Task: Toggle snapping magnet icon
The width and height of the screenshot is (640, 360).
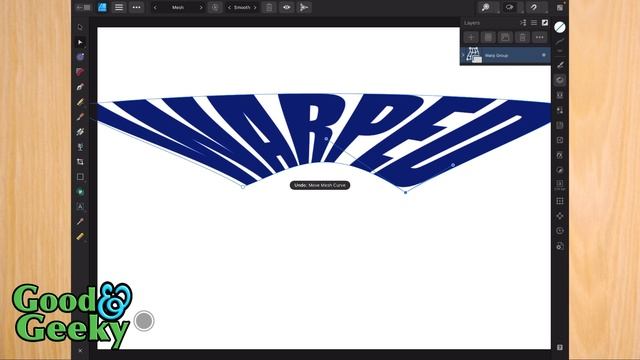Action: (x=534, y=7)
